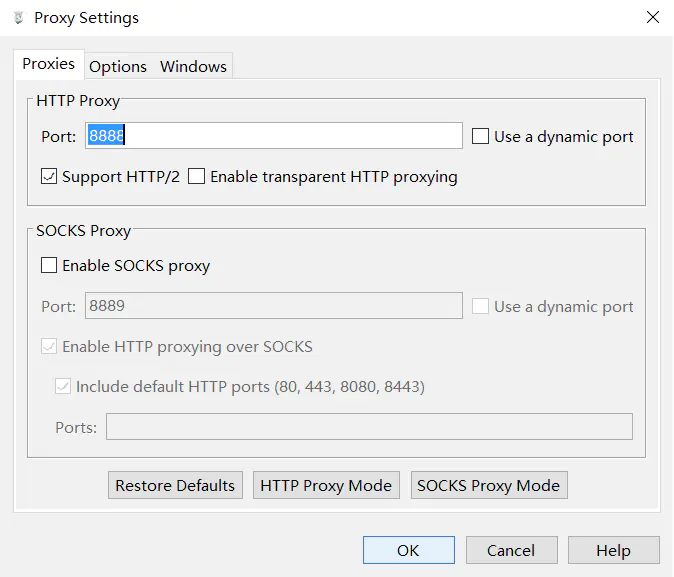This screenshot has height=577, width=674.
Task: Open Help for Proxy Settings
Action: point(613,550)
